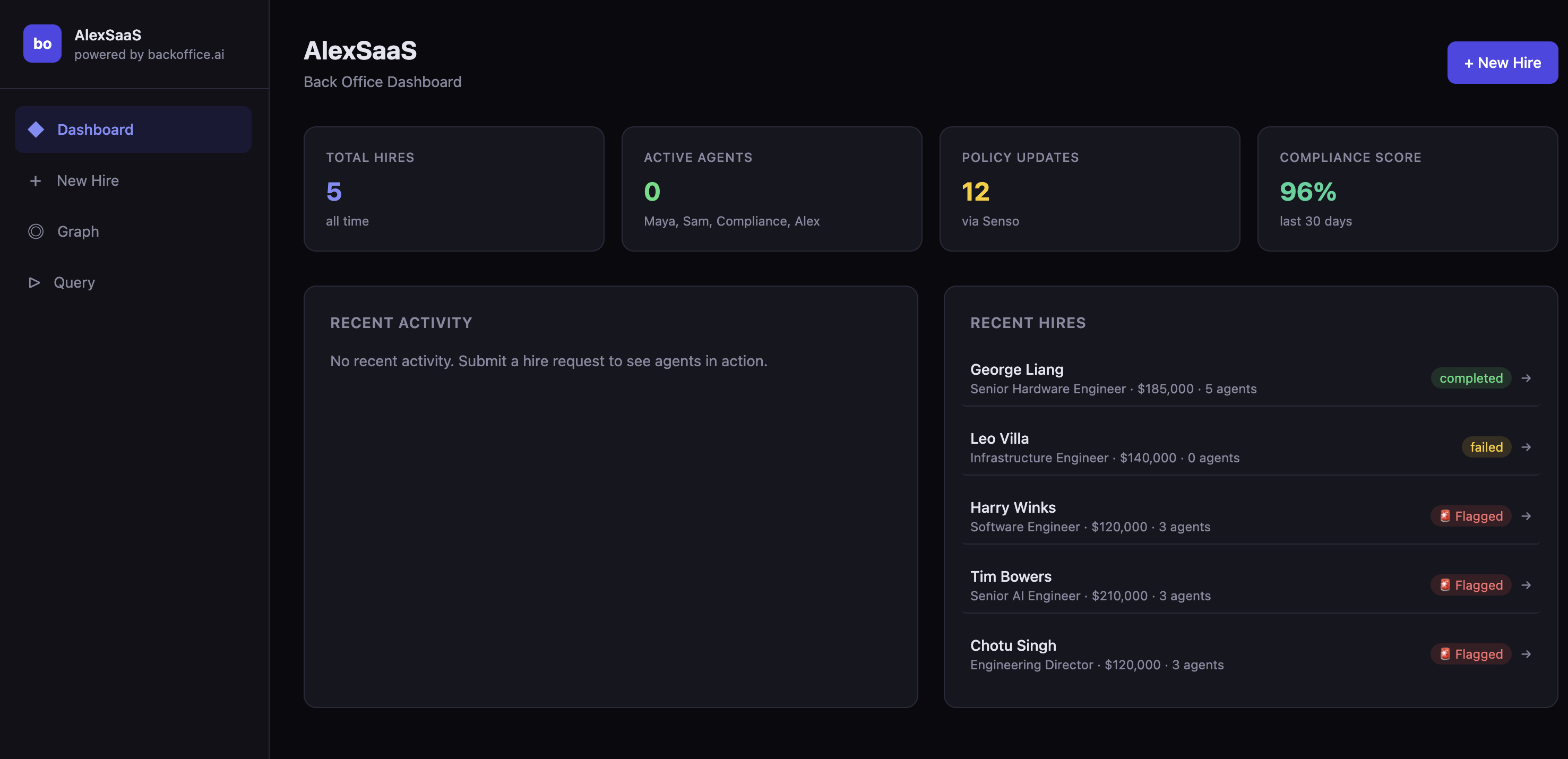The image size is (1568, 759).
Task: Click Harry Winks' row arrow icon
Action: (1526, 516)
